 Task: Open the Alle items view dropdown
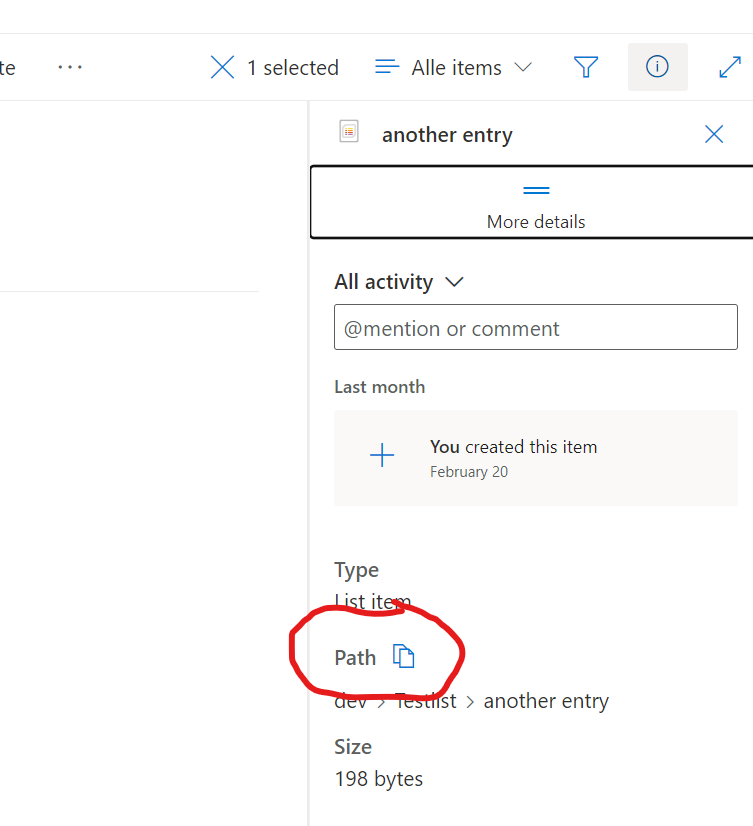tap(454, 67)
